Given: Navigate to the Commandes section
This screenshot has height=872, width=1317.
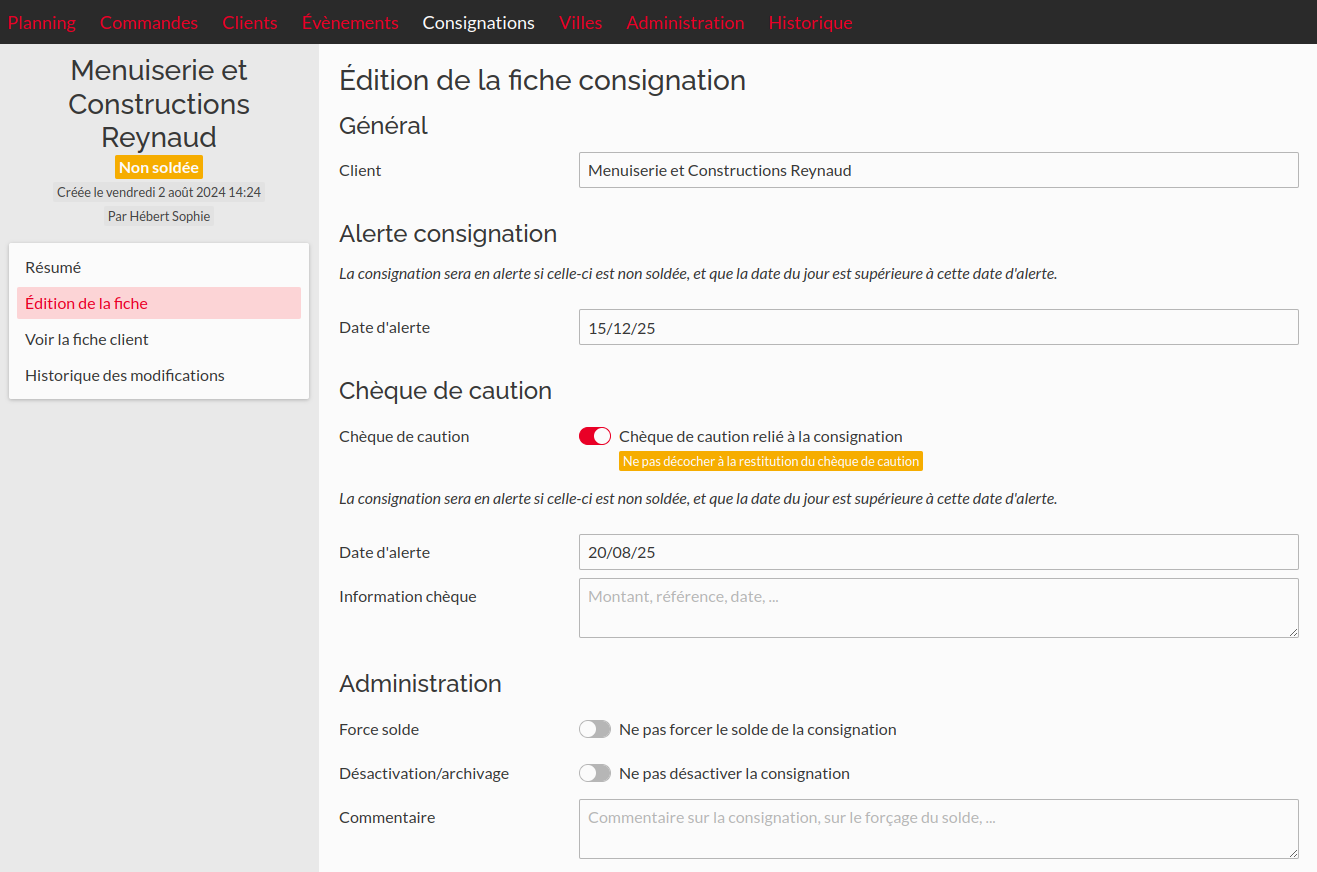Looking at the screenshot, I should [148, 22].
